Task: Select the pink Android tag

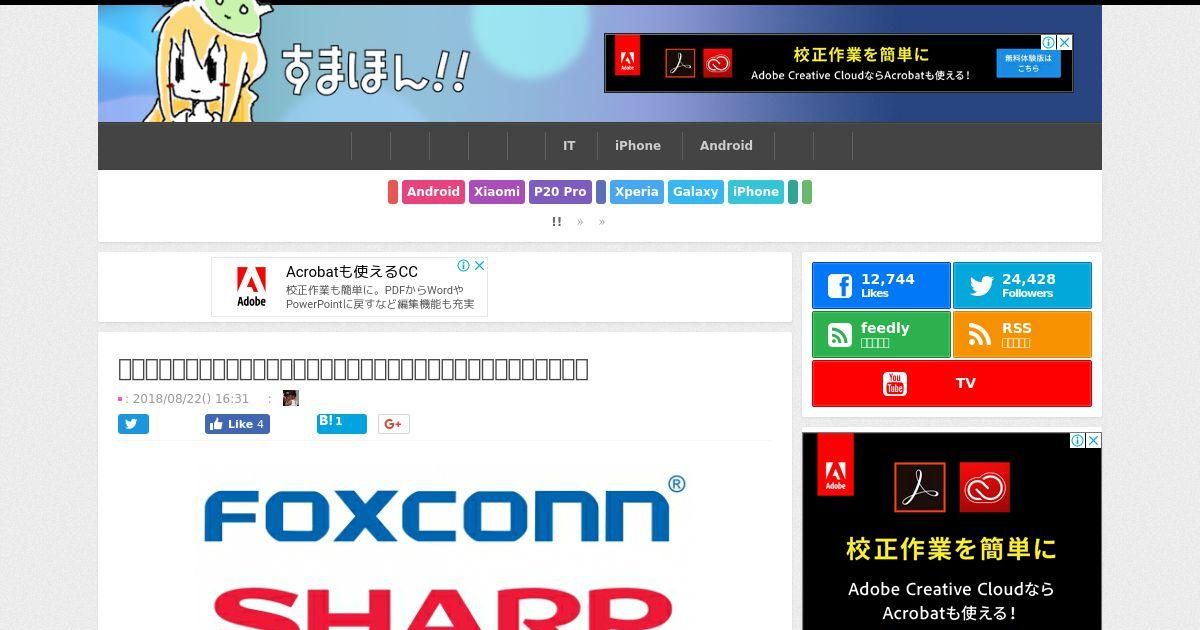Action: pos(433,192)
